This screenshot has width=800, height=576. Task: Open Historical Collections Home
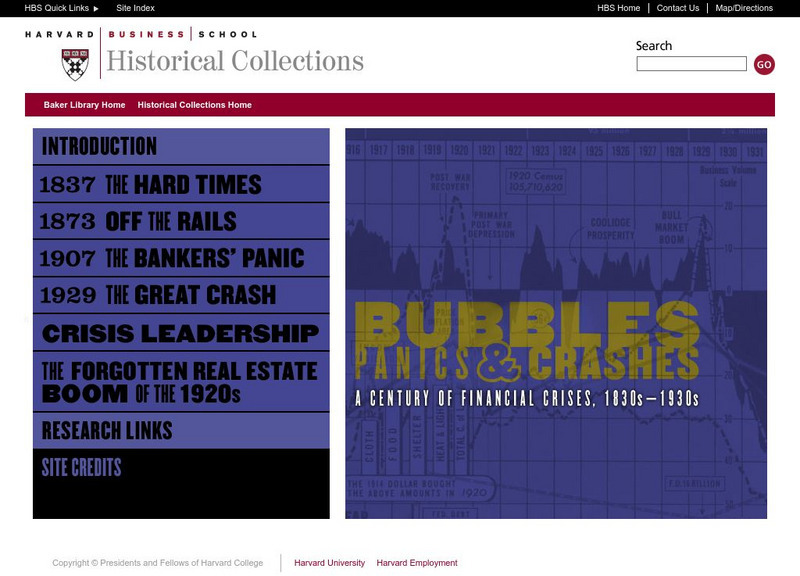tap(194, 105)
